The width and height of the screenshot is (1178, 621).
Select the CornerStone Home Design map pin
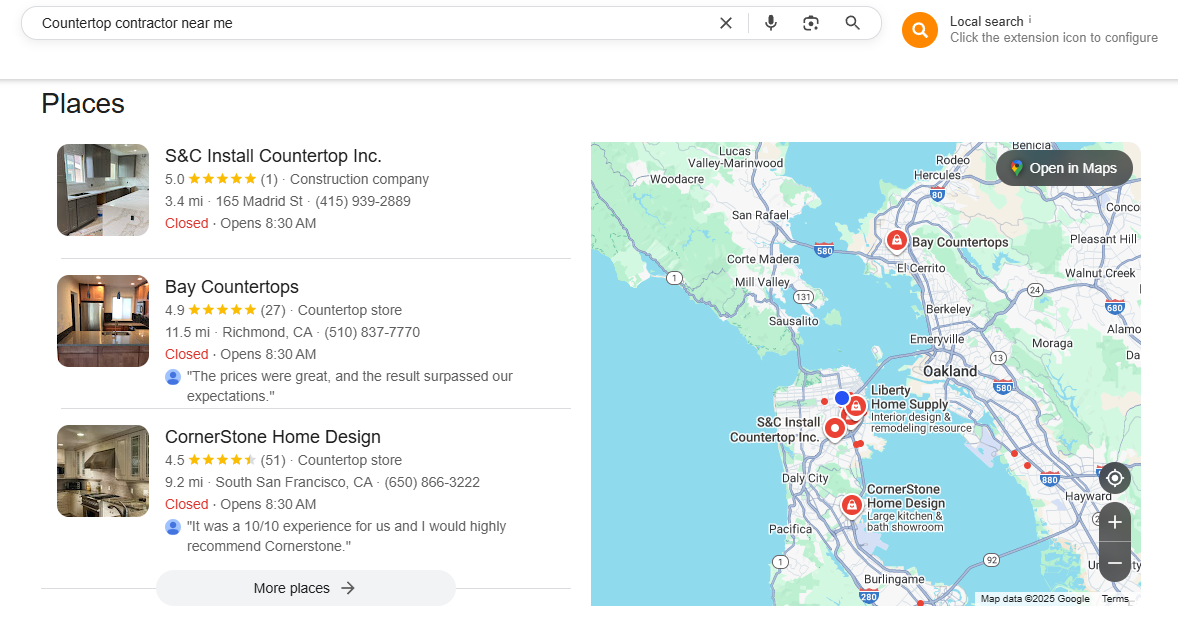click(851, 505)
